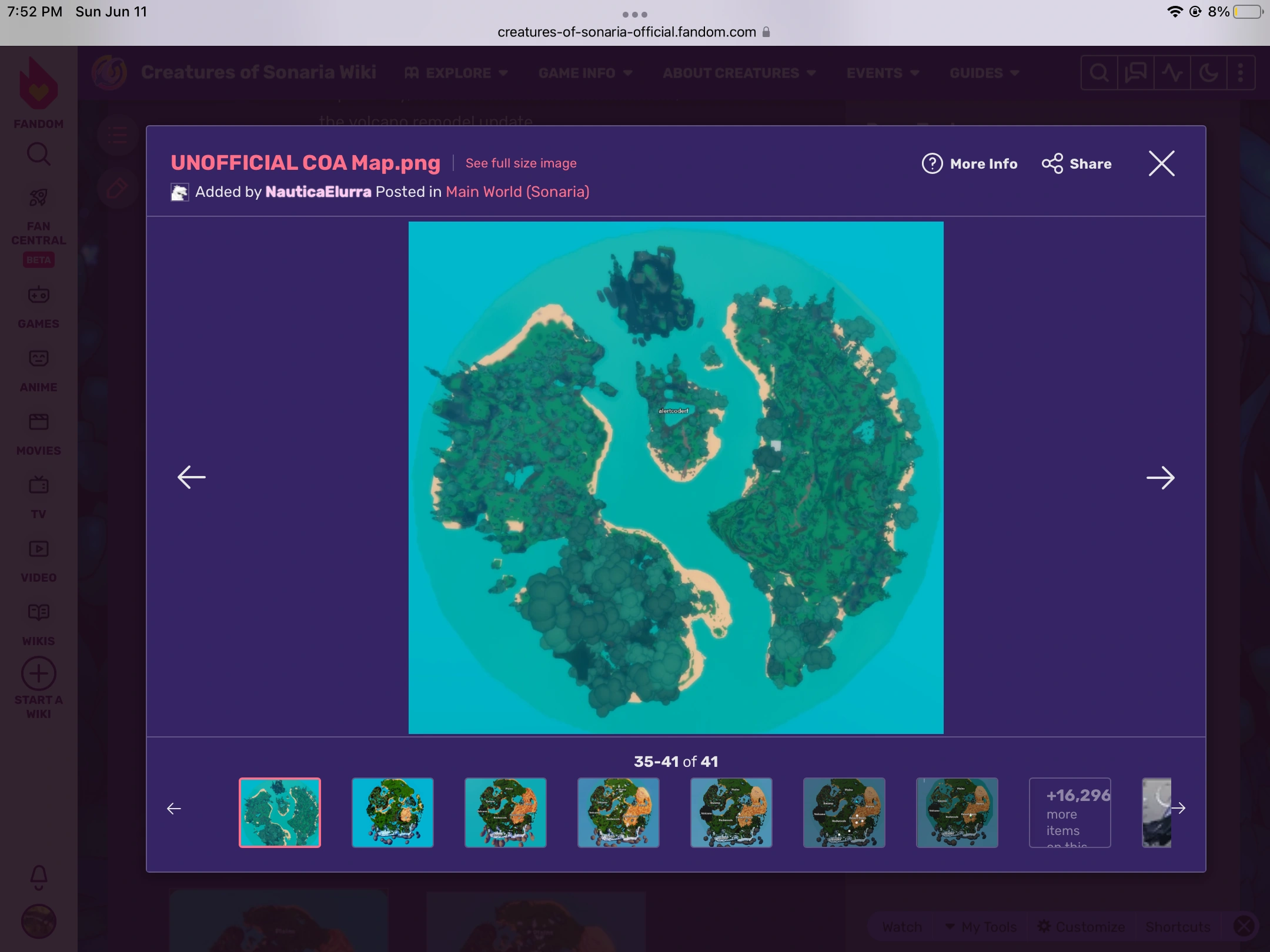Click Customize in the bottom toolbar
The width and height of the screenshot is (1270, 952).
click(1081, 927)
